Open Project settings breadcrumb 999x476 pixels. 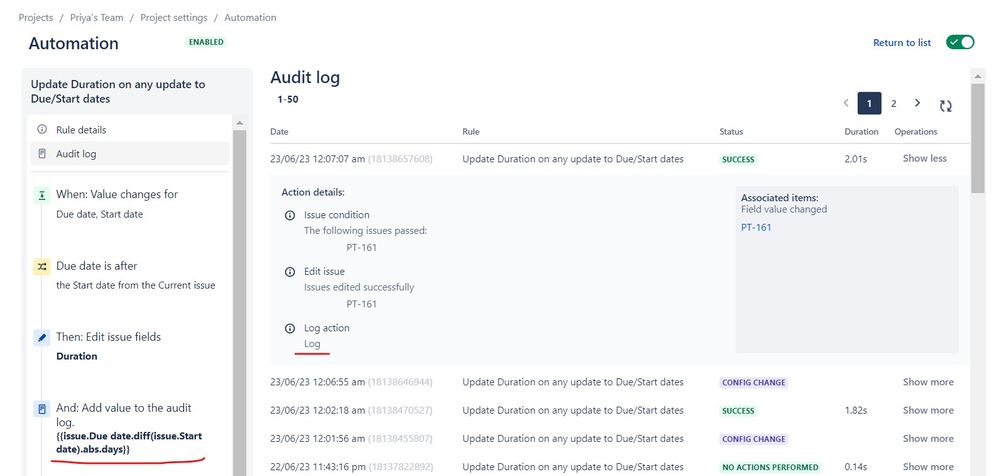174,17
